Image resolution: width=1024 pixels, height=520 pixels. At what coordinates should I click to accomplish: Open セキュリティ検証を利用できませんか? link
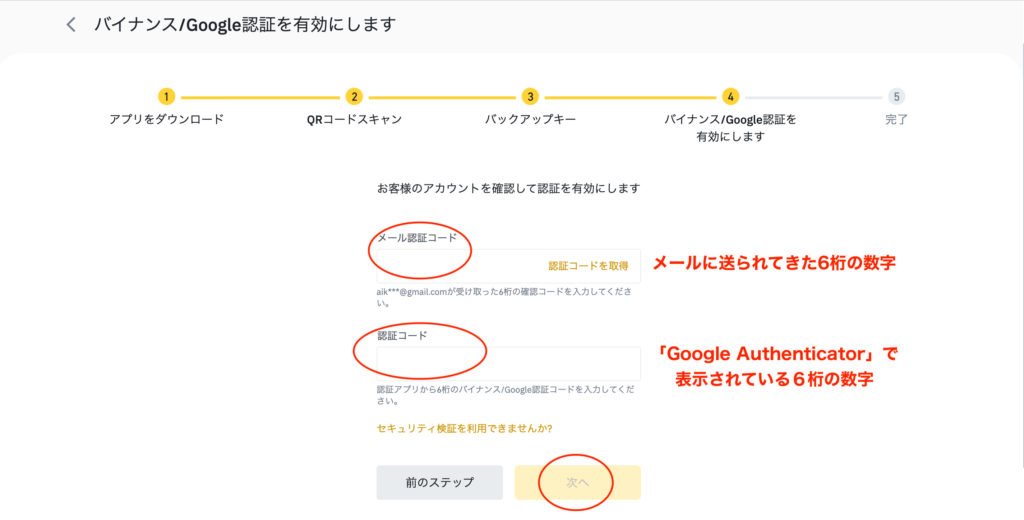pyautogui.click(x=464, y=429)
